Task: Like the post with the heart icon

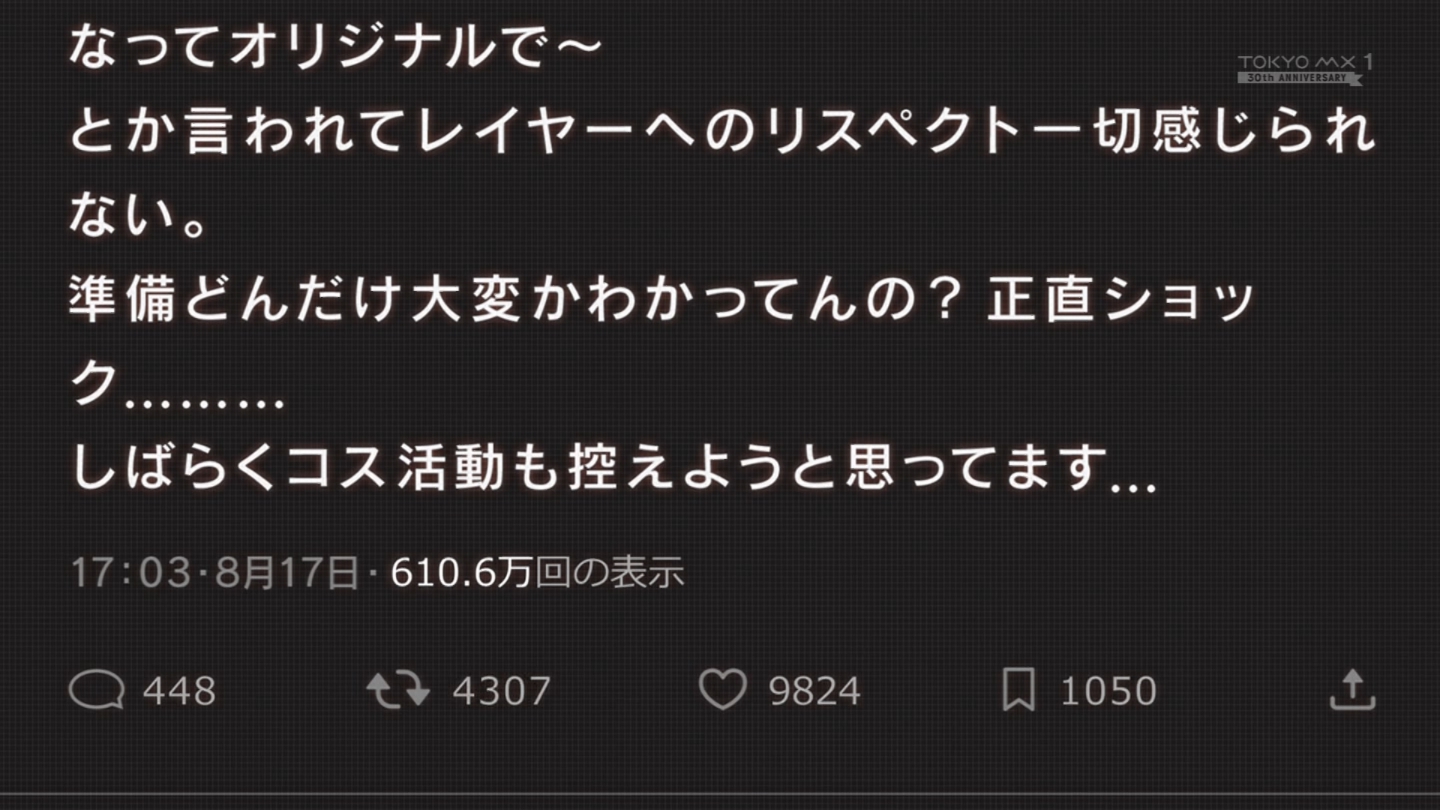Action: coord(722,690)
